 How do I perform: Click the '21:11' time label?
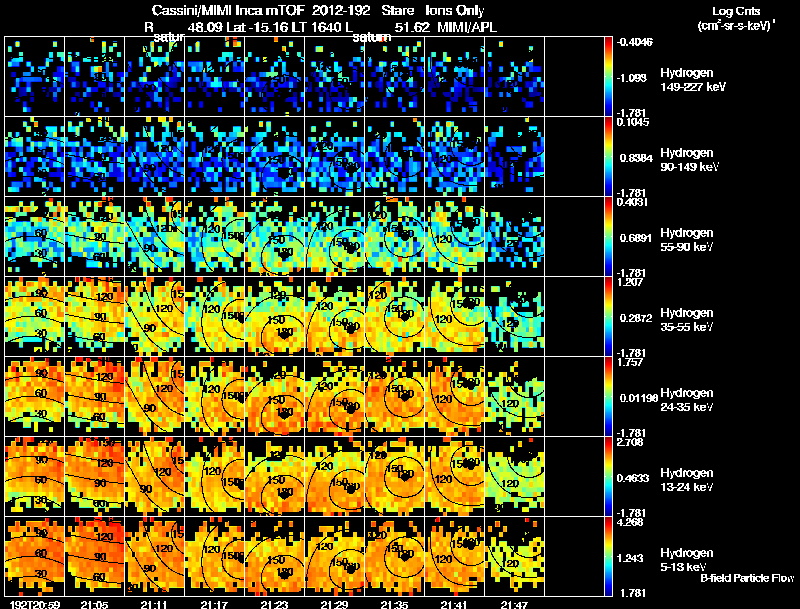tap(155, 604)
